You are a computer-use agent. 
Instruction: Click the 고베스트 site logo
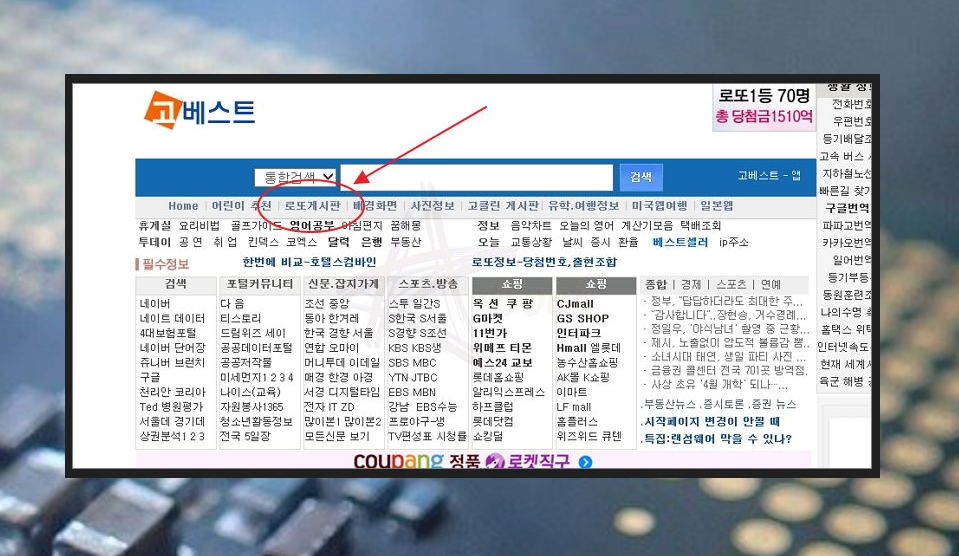pos(199,111)
